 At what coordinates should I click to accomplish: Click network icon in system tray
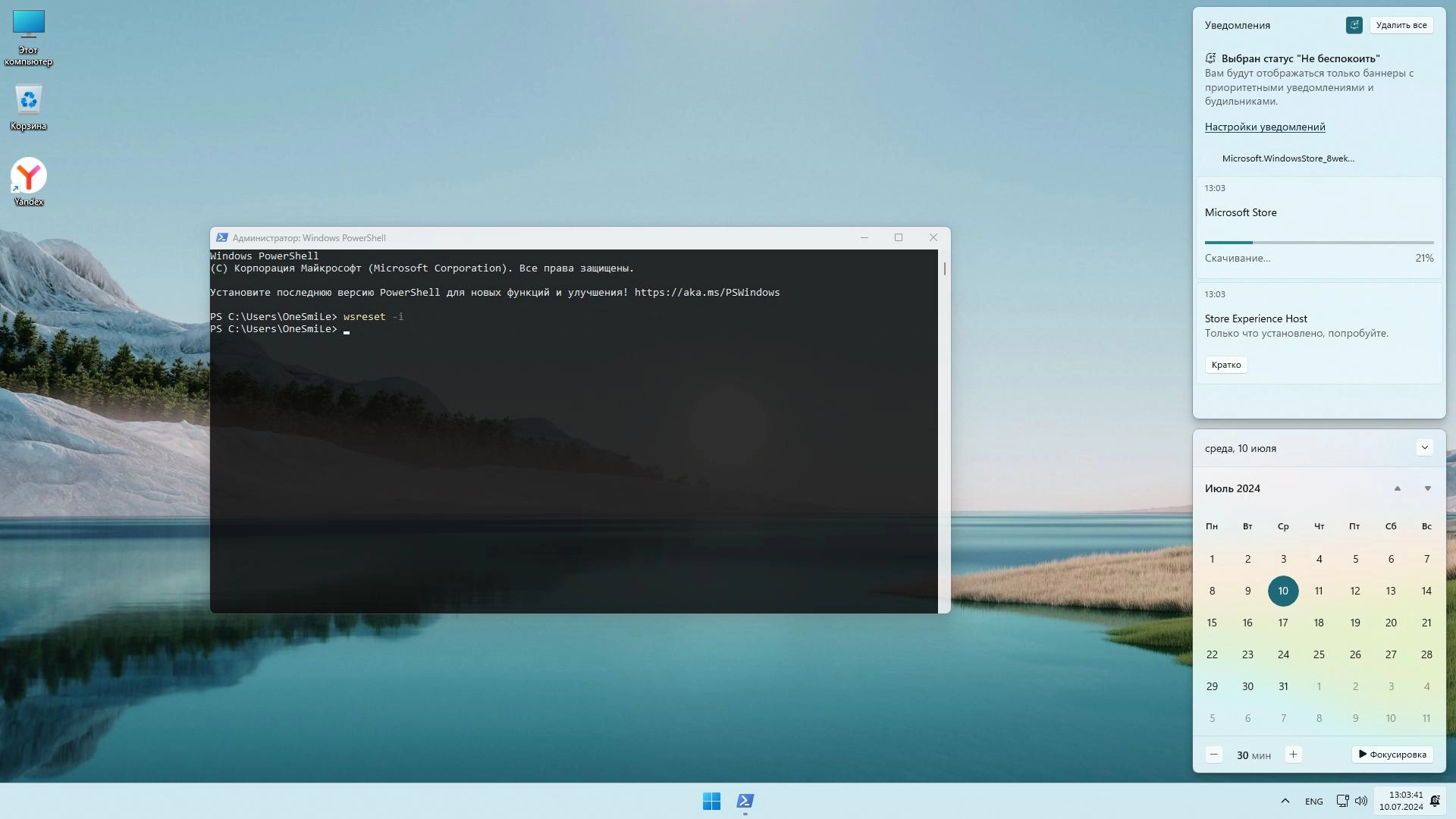[x=1342, y=801]
